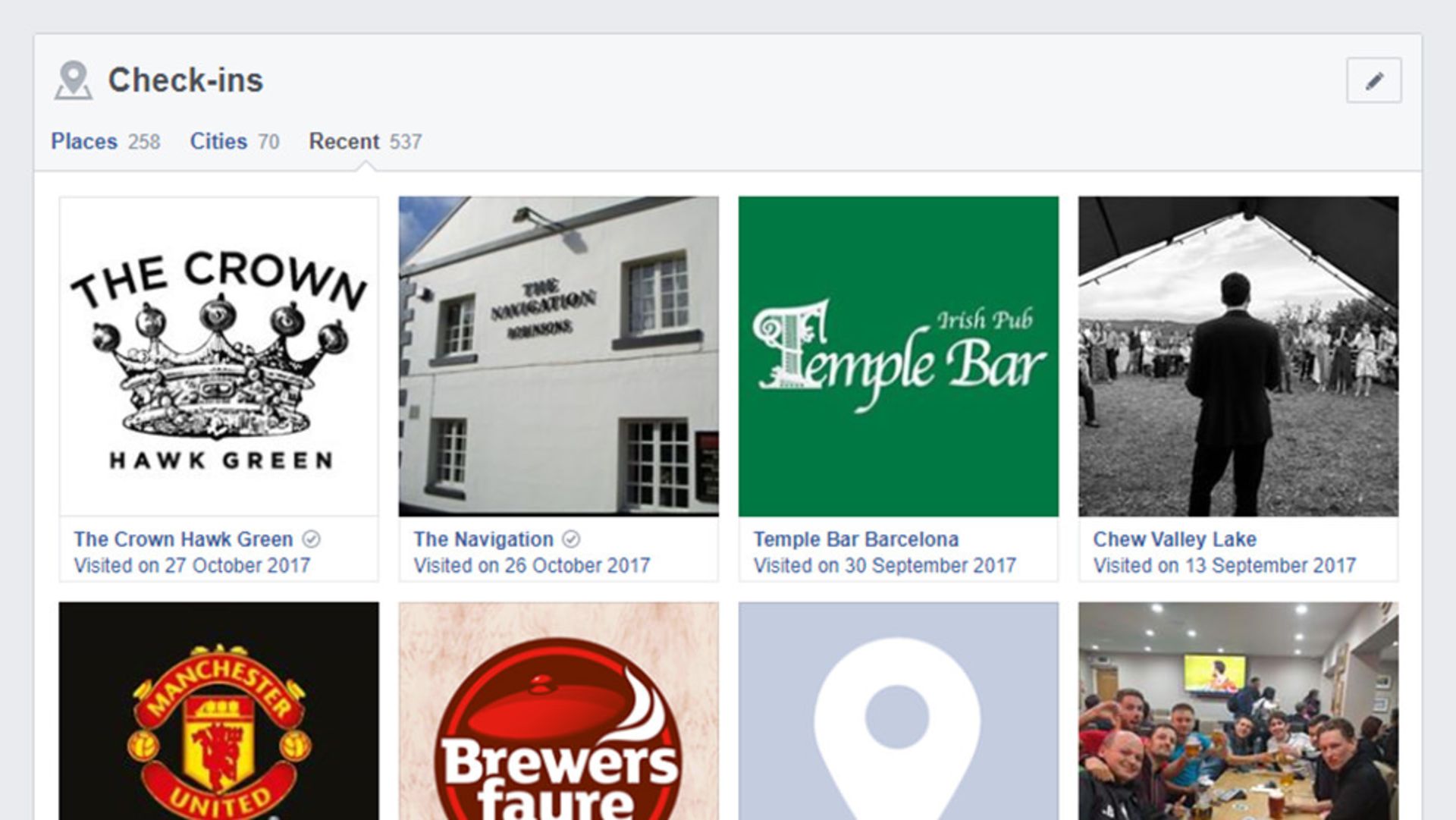Switch to the Places tab
The width and height of the screenshot is (1456, 820).
(85, 141)
